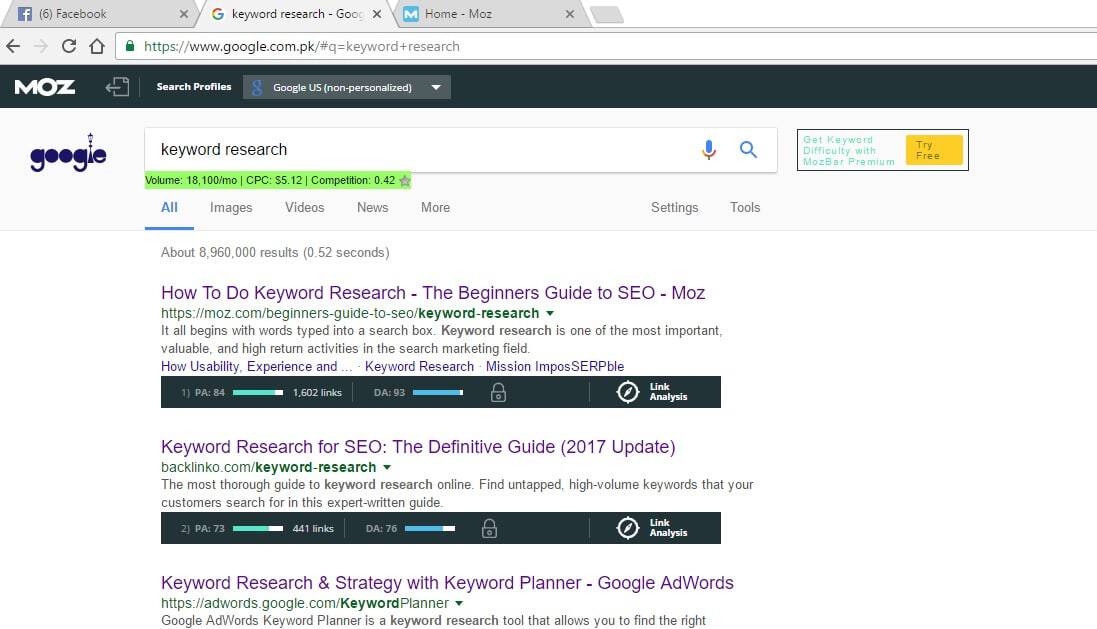Open How To Do Keyword Research Moz result
This screenshot has height=629, width=1097.
pos(433,292)
